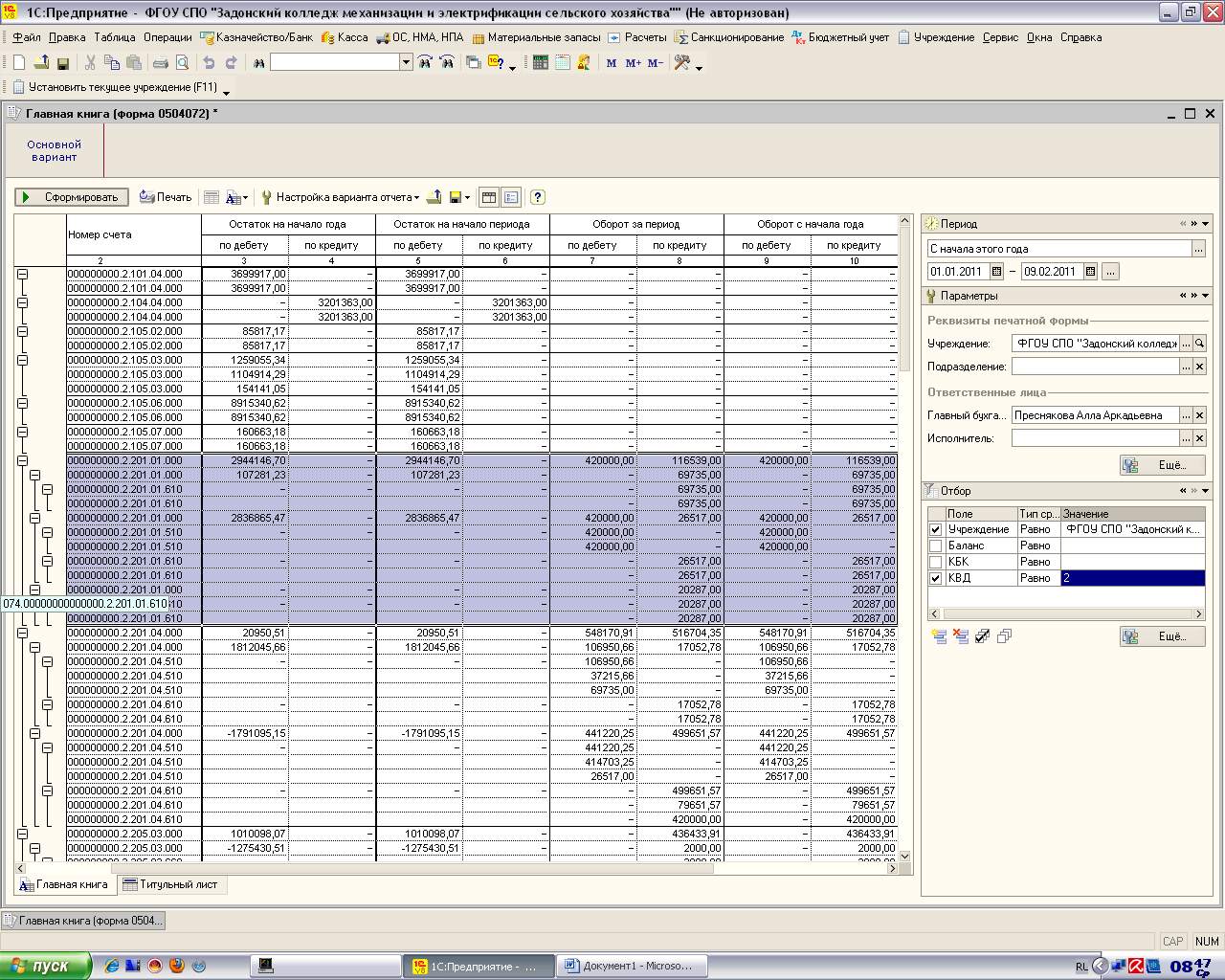Click delete filter row icon under Отбор
The width and height of the screenshot is (1225, 980).
(960, 636)
